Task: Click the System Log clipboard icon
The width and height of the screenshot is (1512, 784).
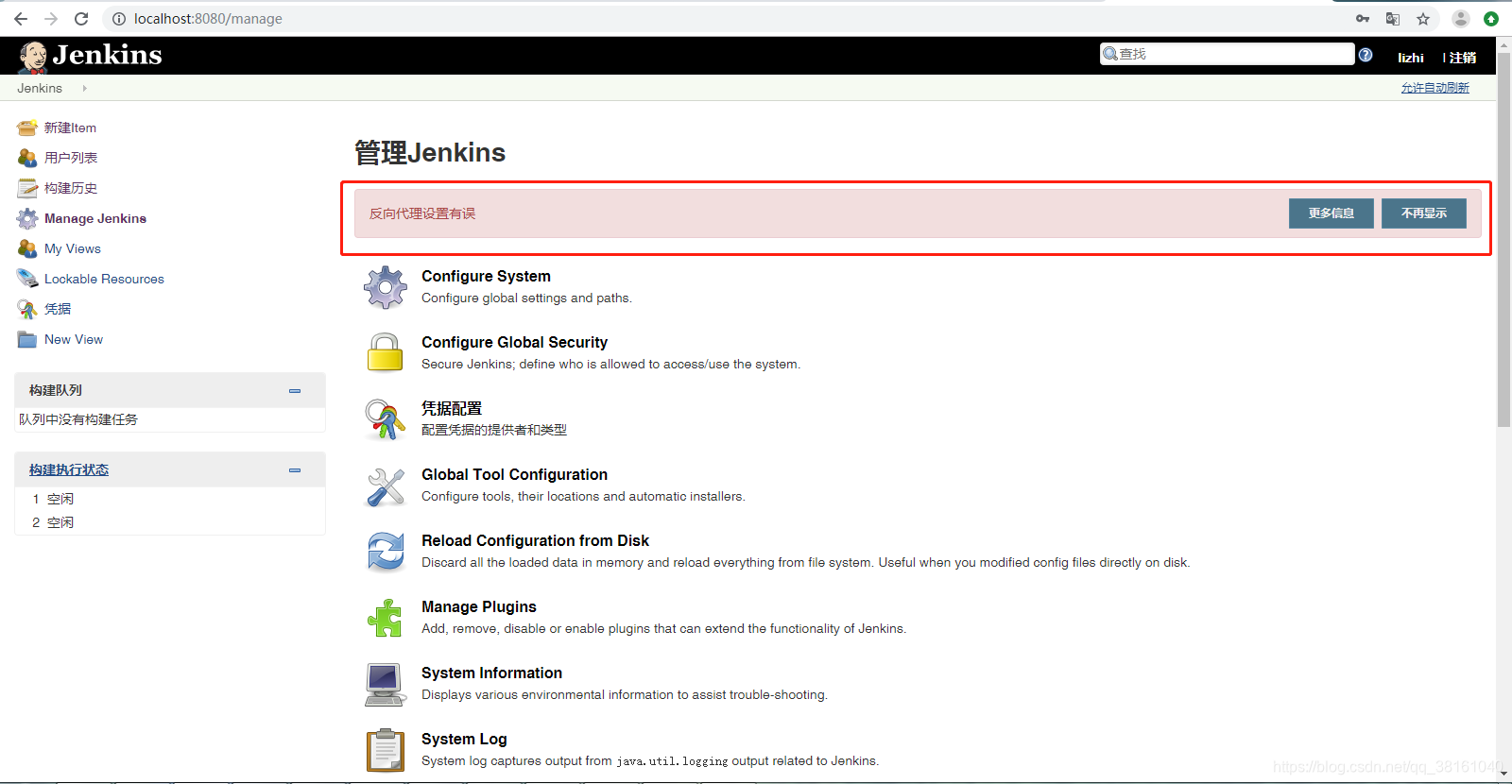Action: tap(386, 750)
